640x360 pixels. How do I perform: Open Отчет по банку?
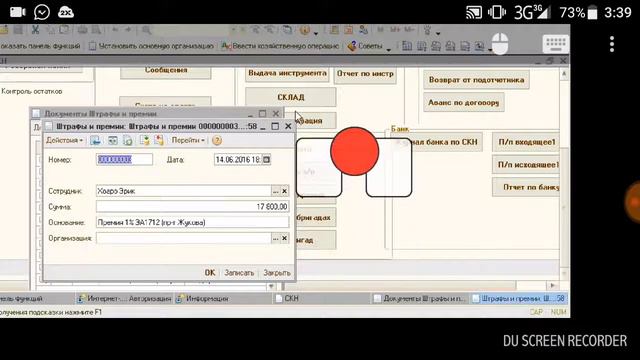[527, 187]
